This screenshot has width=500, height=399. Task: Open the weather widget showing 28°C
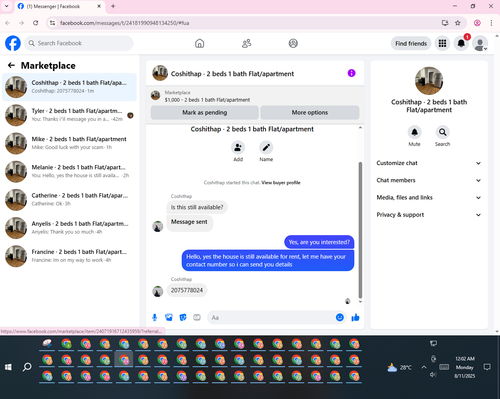pyautogui.click(x=399, y=367)
